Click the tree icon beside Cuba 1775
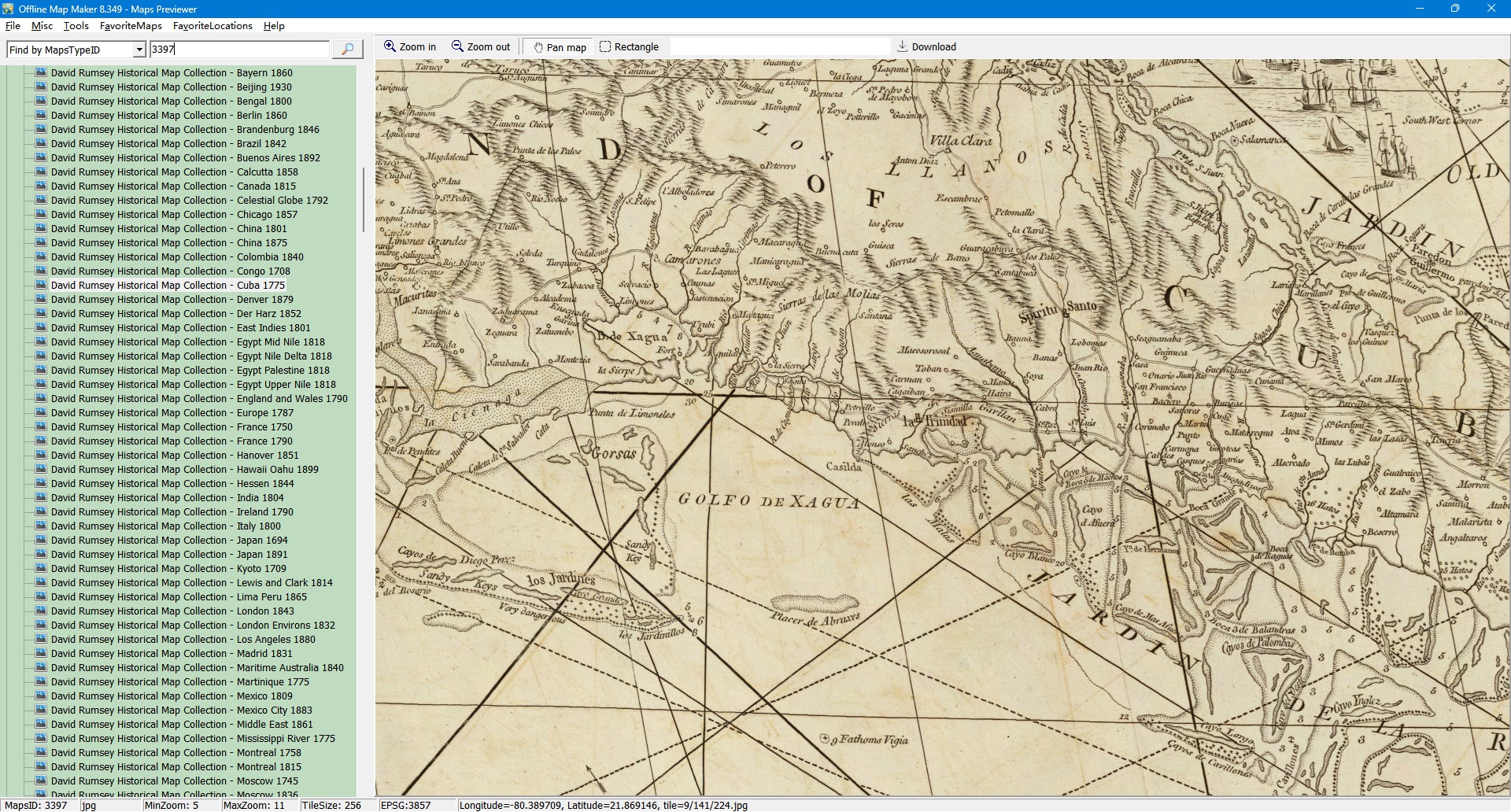1511x812 pixels. pyautogui.click(x=41, y=286)
